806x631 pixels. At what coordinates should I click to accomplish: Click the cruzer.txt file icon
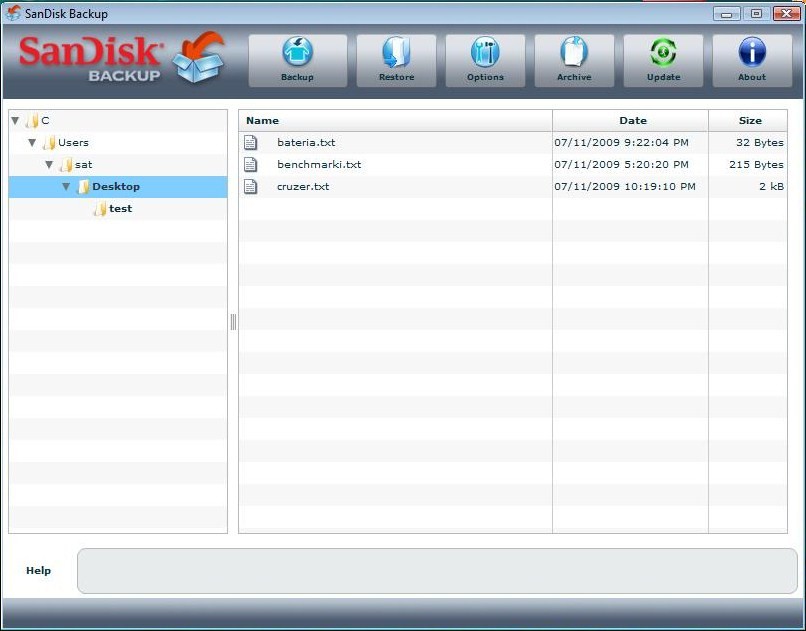(x=250, y=187)
